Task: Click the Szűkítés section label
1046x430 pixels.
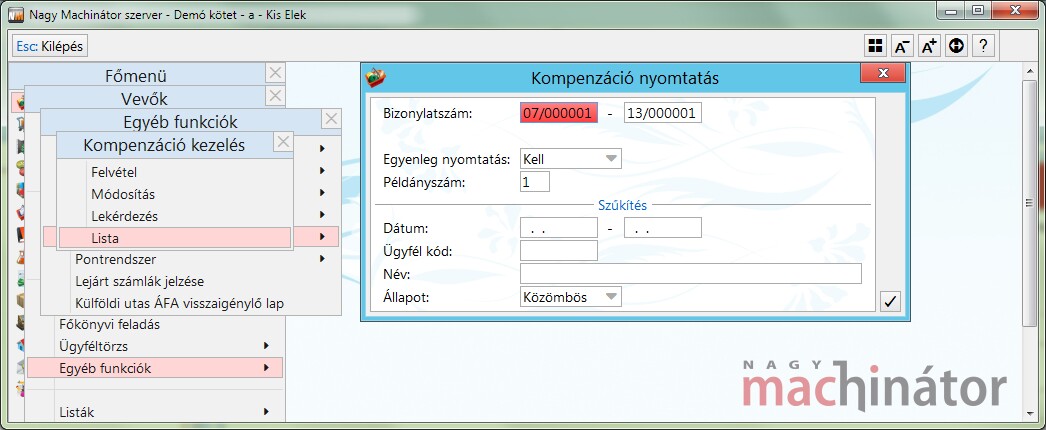Action: pyautogui.click(x=622, y=205)
